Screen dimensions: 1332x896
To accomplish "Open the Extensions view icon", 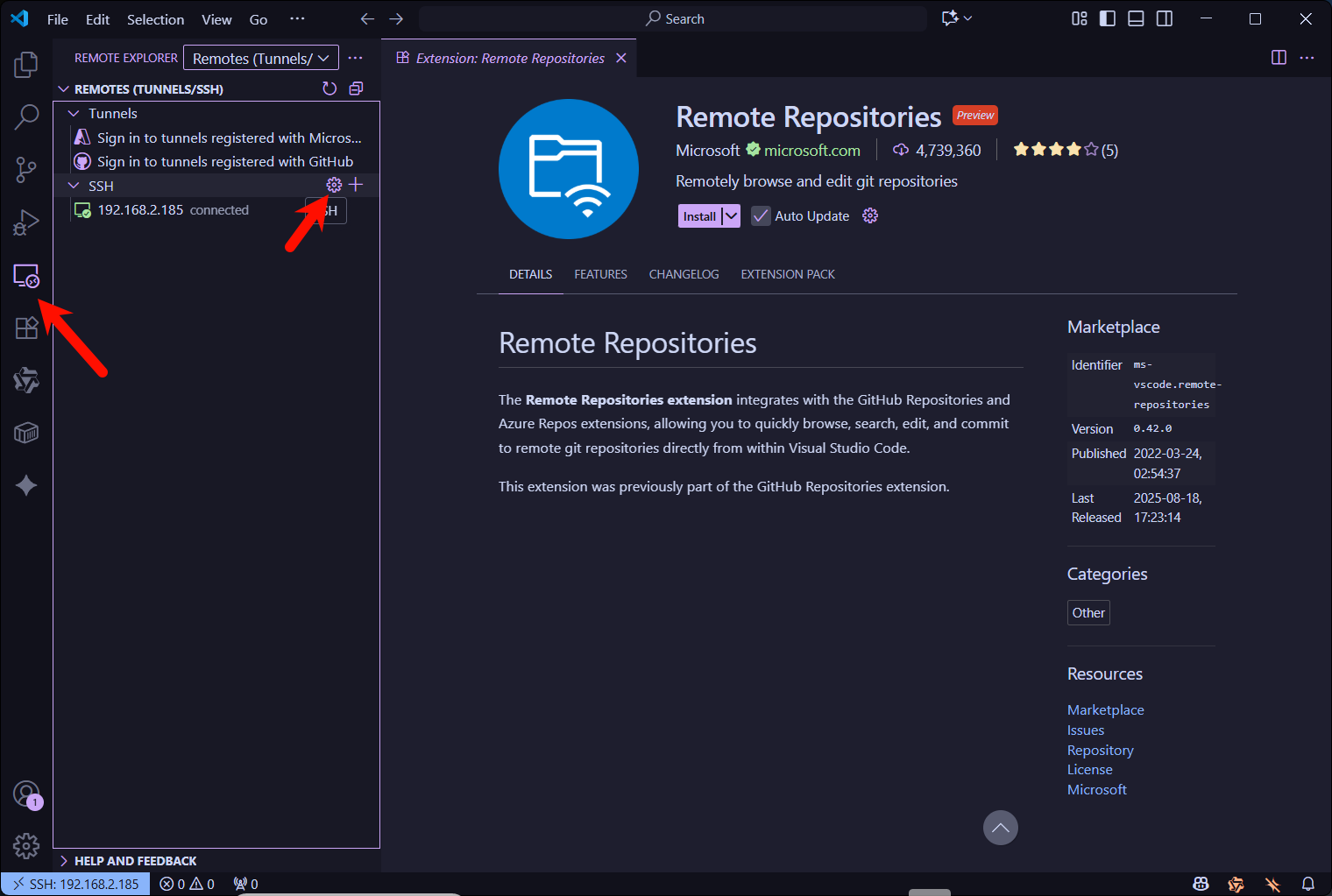I will tap(26, 328).
